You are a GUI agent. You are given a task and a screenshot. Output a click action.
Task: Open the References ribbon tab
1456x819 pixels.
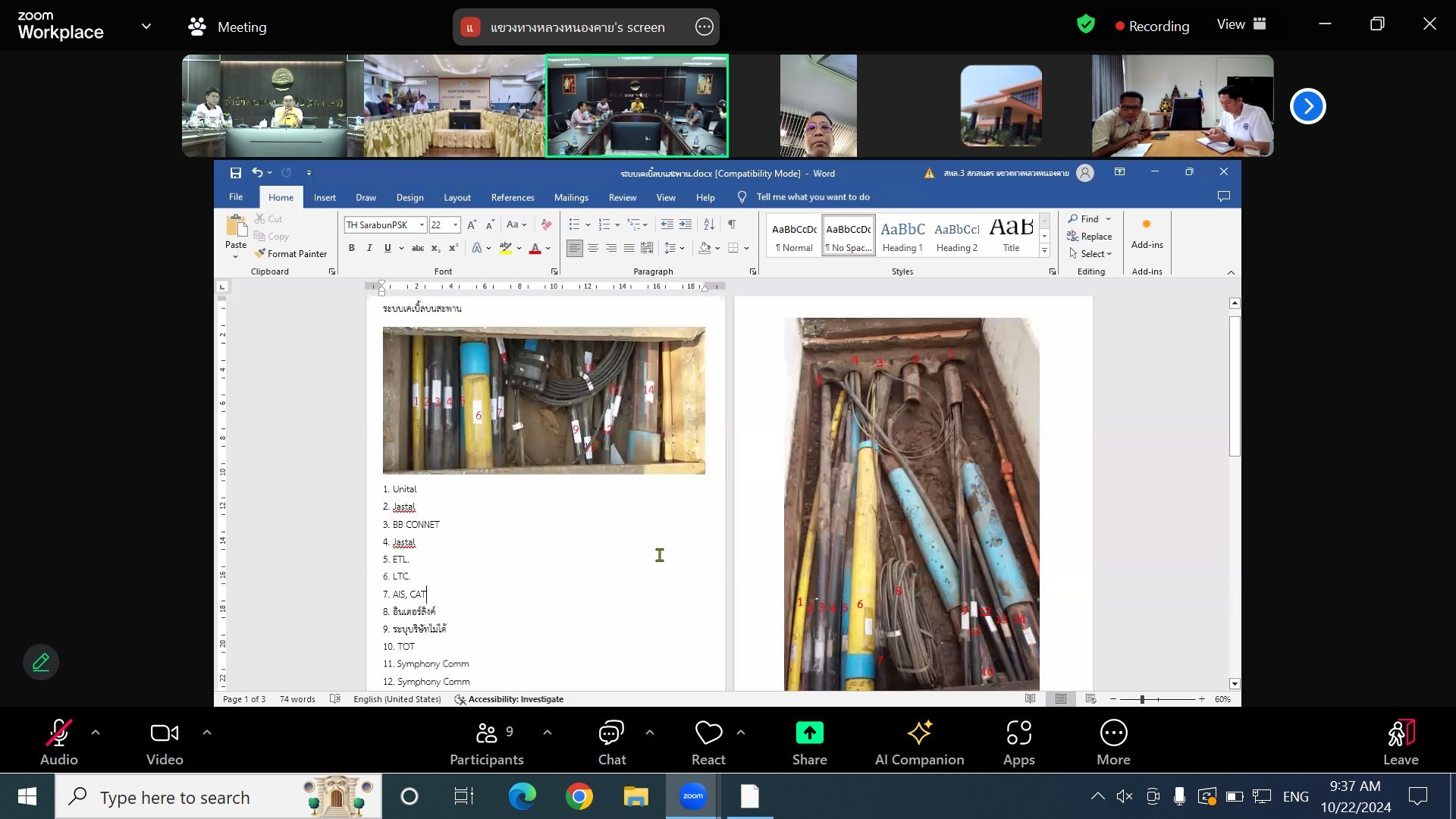coord(513,197)
